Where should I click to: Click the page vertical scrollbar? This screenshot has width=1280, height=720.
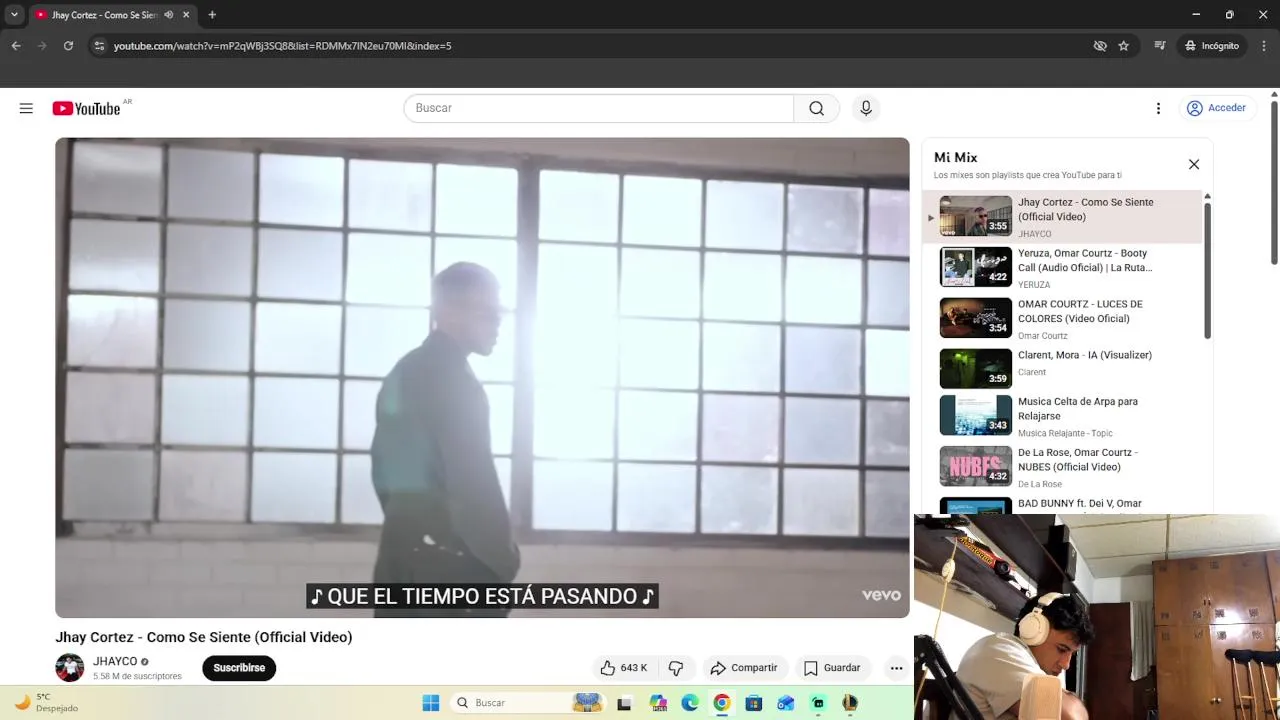[1274, 185]
